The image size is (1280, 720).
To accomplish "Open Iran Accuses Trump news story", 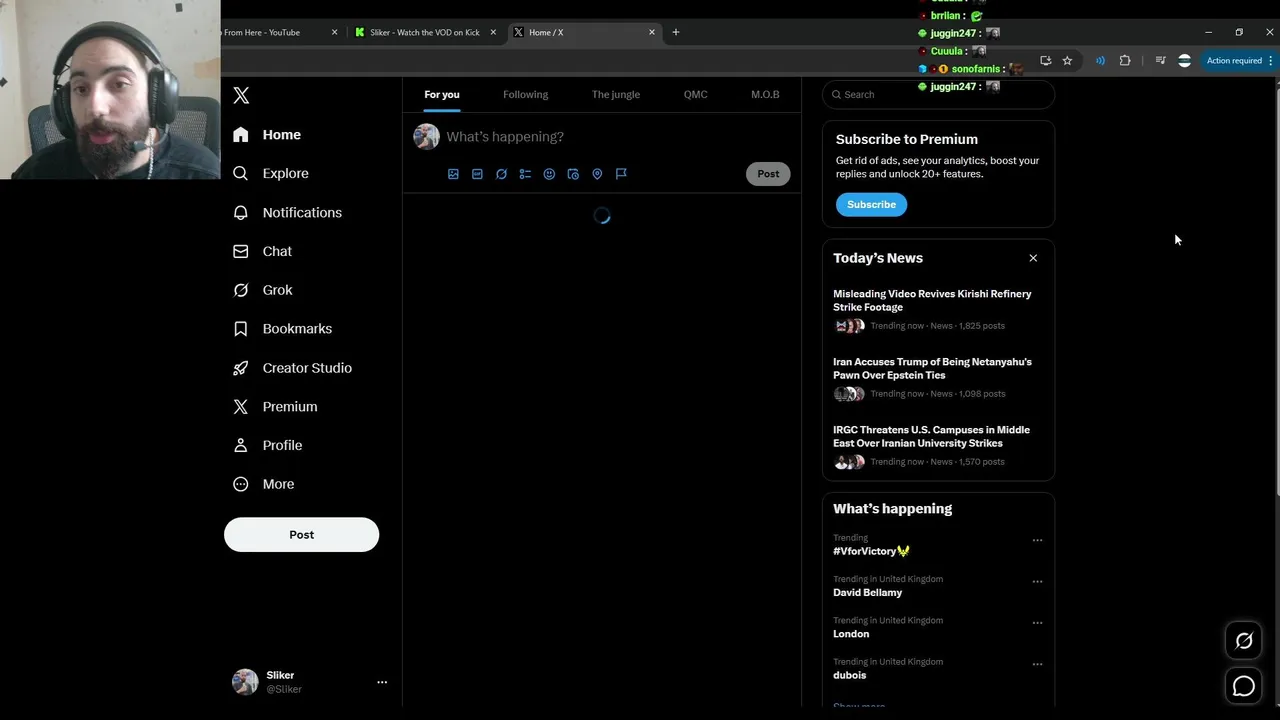I will (938, 377).
